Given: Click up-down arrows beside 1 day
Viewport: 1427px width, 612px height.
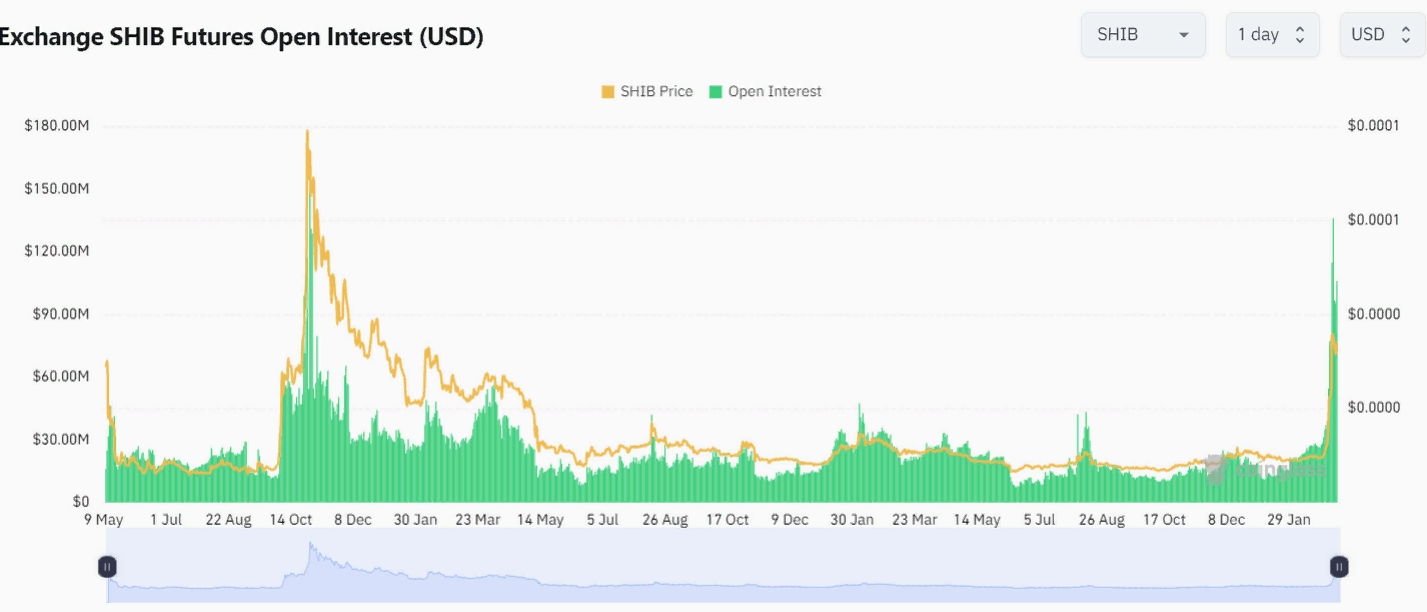Looking at the screenshot, I should pos(1300,35).
